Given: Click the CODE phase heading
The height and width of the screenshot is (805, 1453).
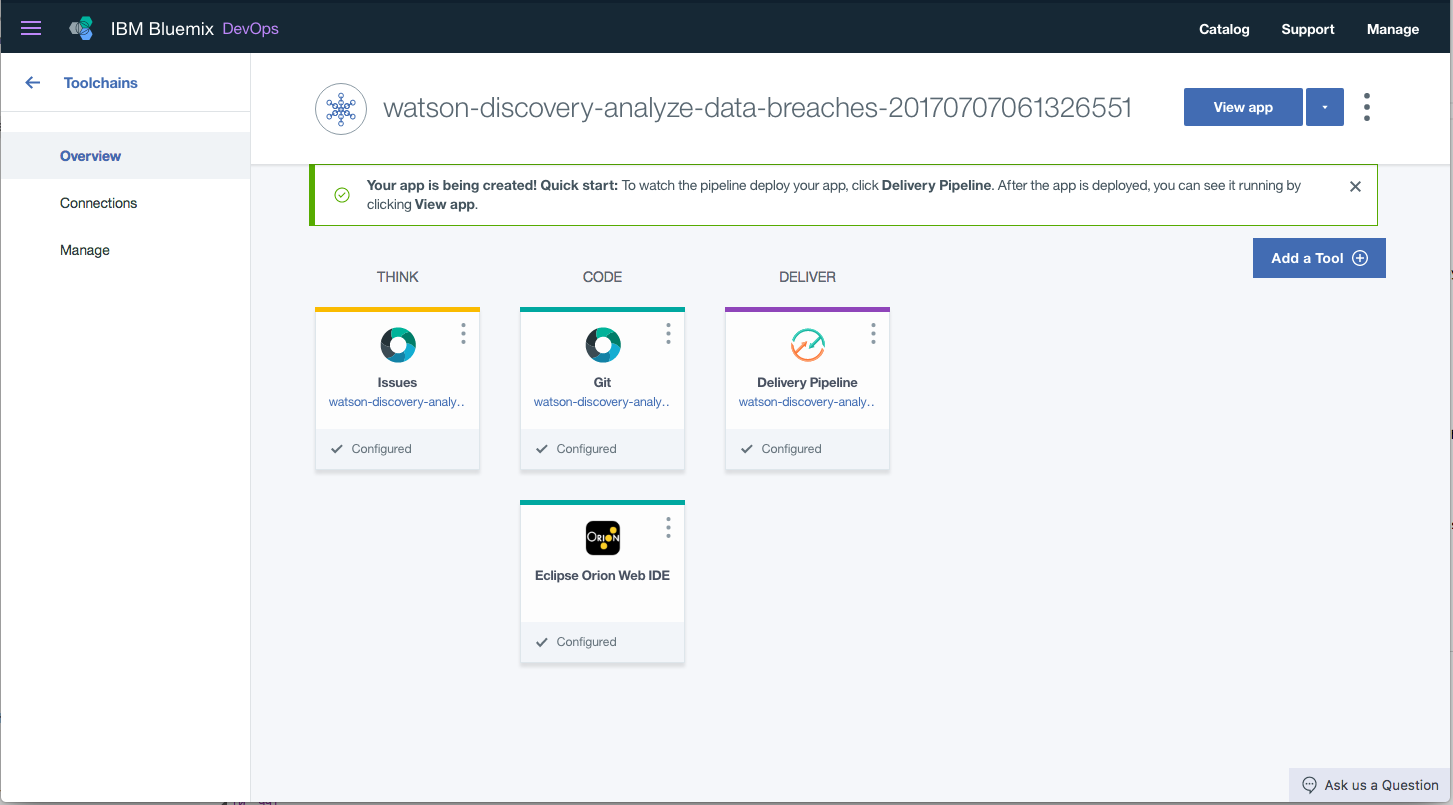Looking at the screenshot, I should point(603,277).
